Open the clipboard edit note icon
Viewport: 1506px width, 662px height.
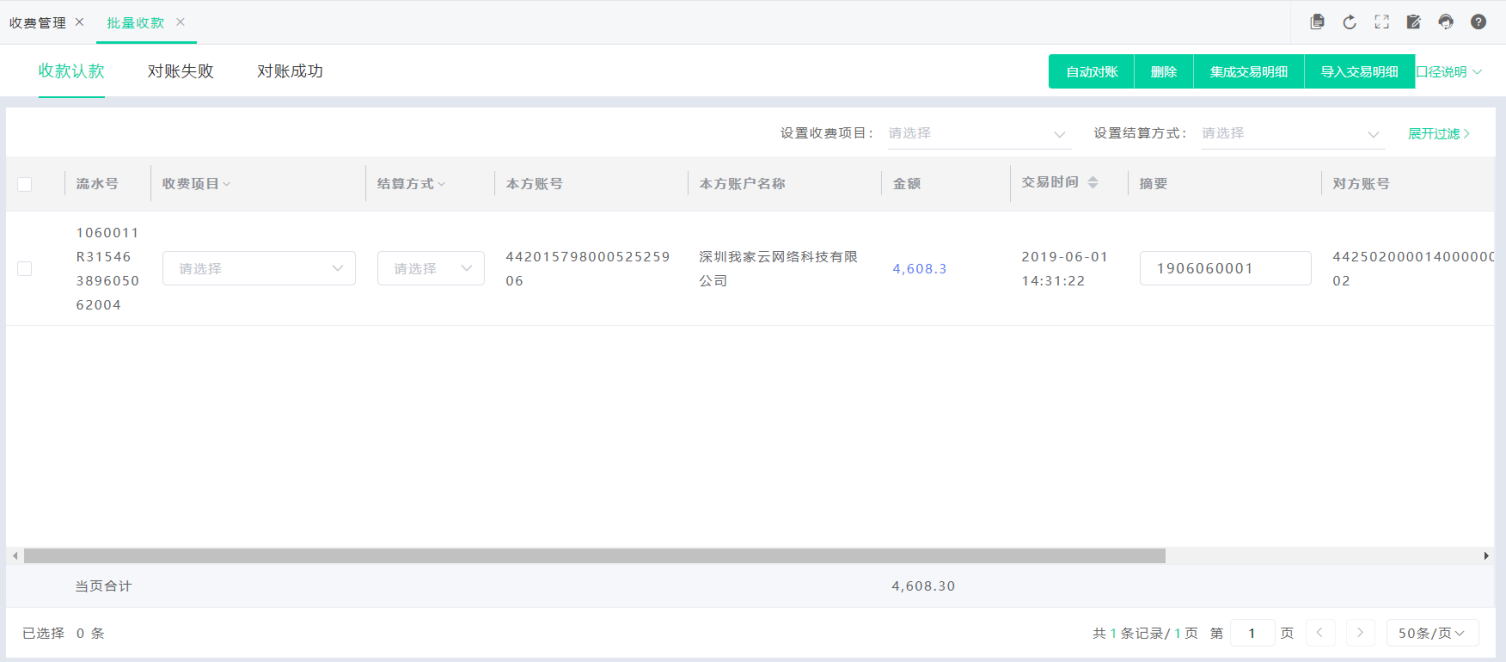pyautogui.click(x=1414, y=22)
